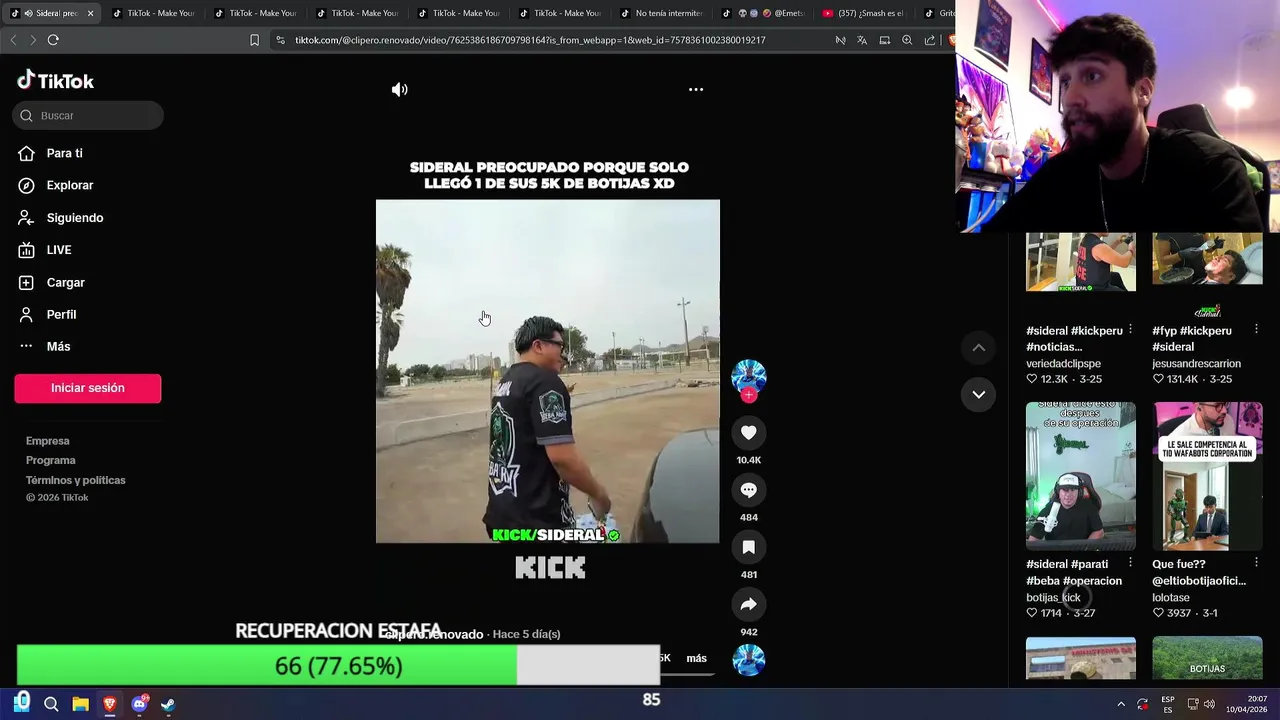The image size is (1280, 720).
Task: Open the 'botijas_kick' username
Action: 1053,598
